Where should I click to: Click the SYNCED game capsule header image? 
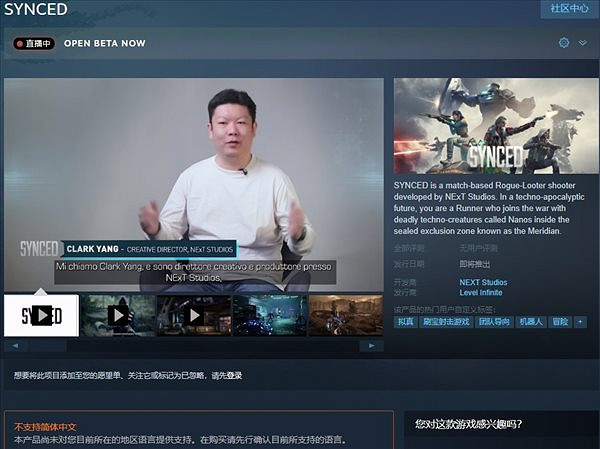point(497,126)
